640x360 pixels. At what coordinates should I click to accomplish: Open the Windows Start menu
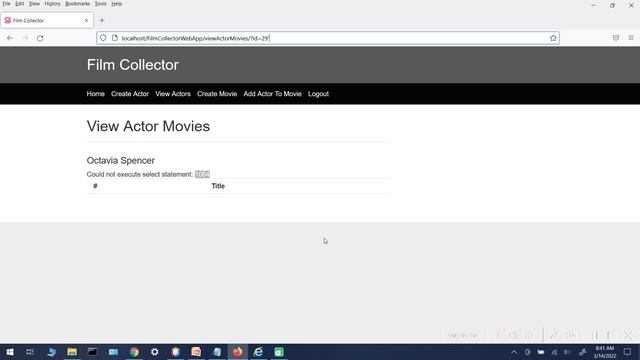pyautogui.click(x=10, y=352)
